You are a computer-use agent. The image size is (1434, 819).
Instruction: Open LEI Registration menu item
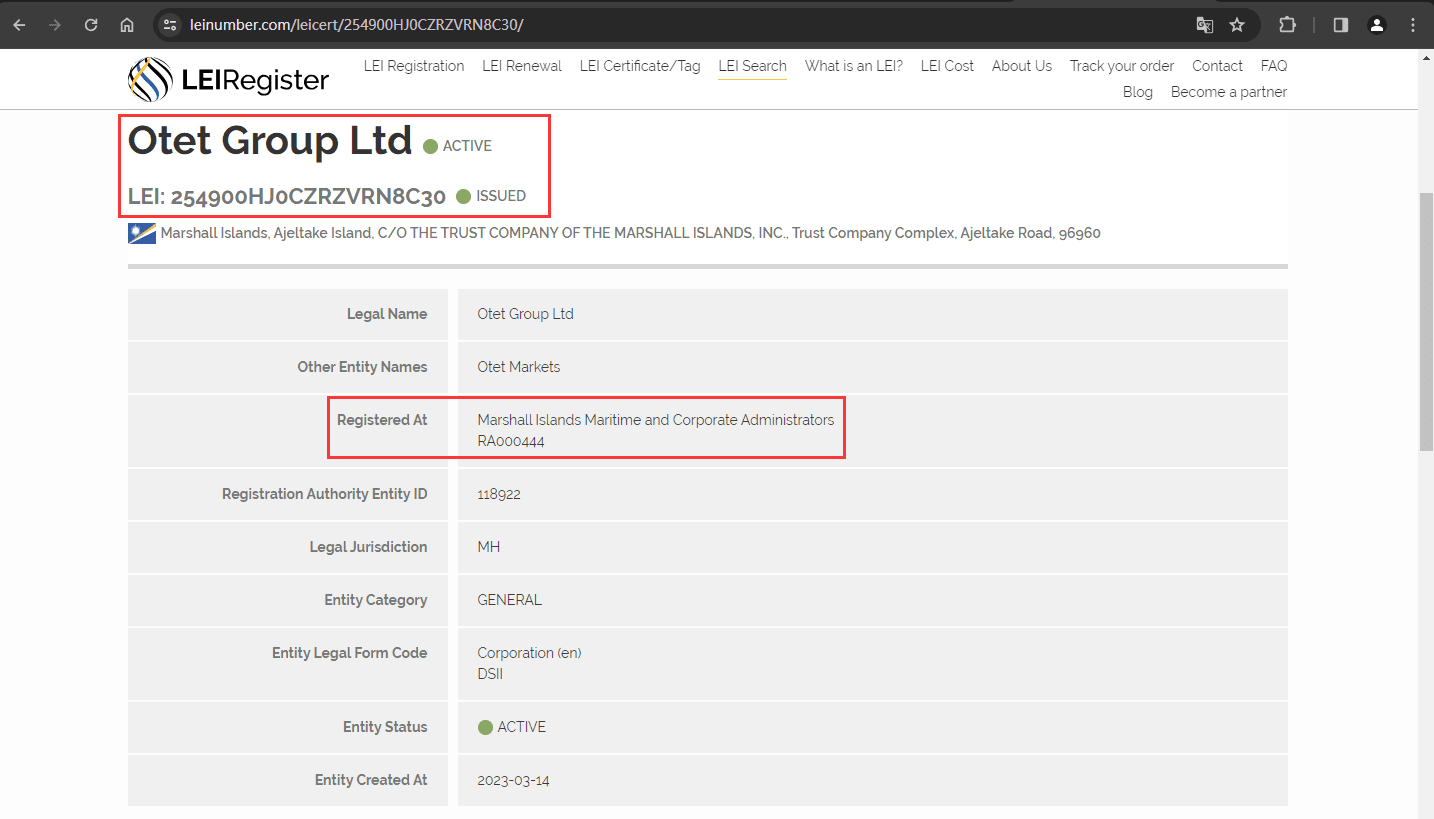(x=414, y=66)
